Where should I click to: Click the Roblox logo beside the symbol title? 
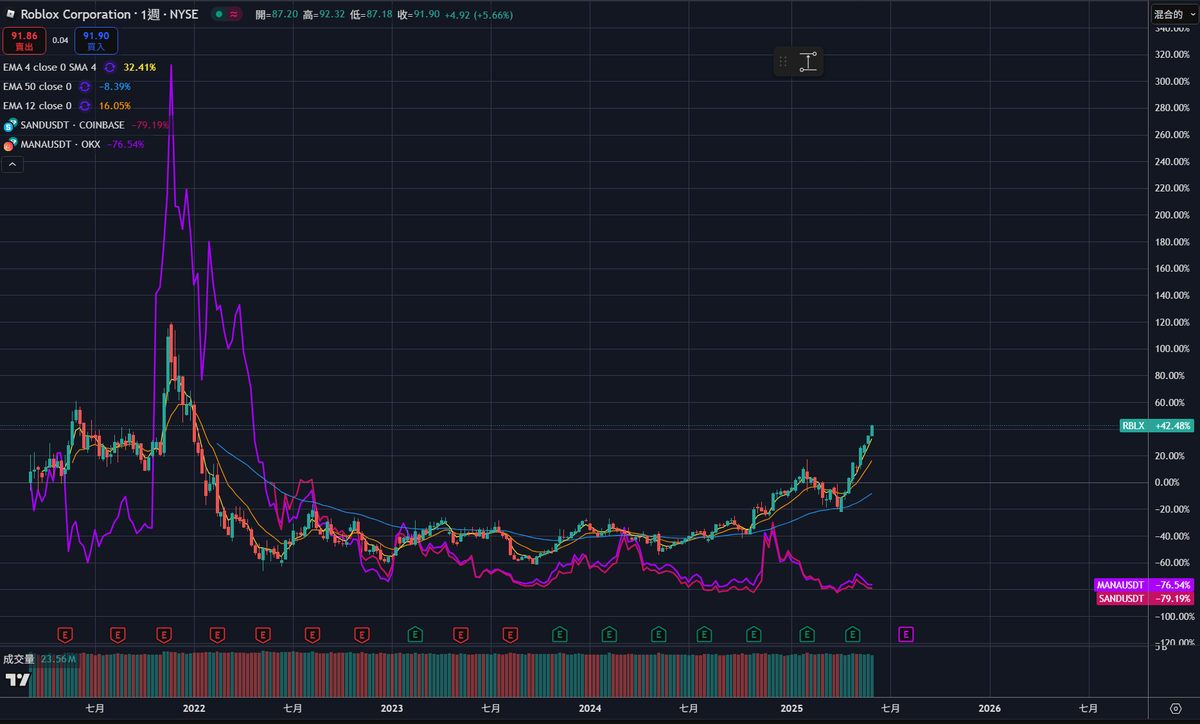coord(10,15)
